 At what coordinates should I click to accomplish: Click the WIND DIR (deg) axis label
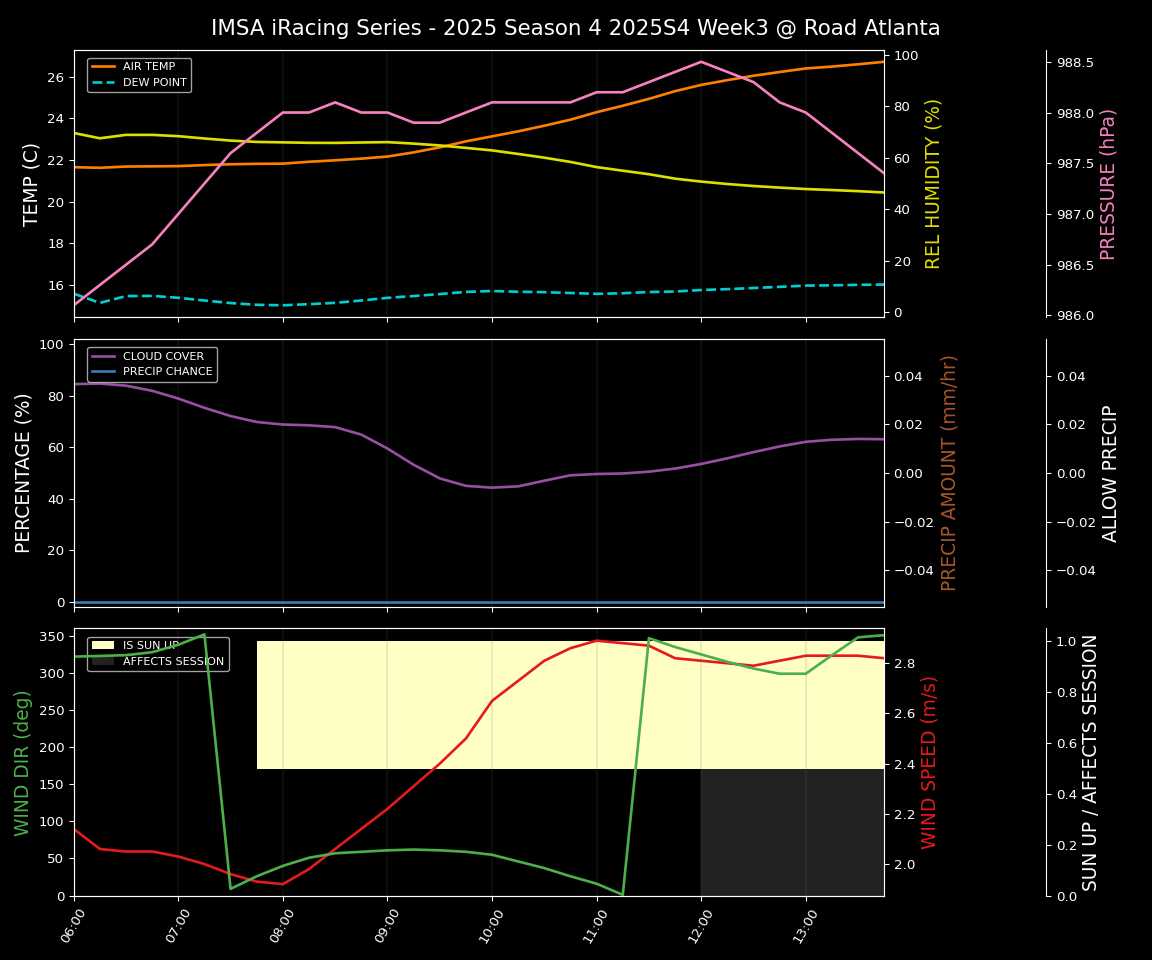coord(22,762)
